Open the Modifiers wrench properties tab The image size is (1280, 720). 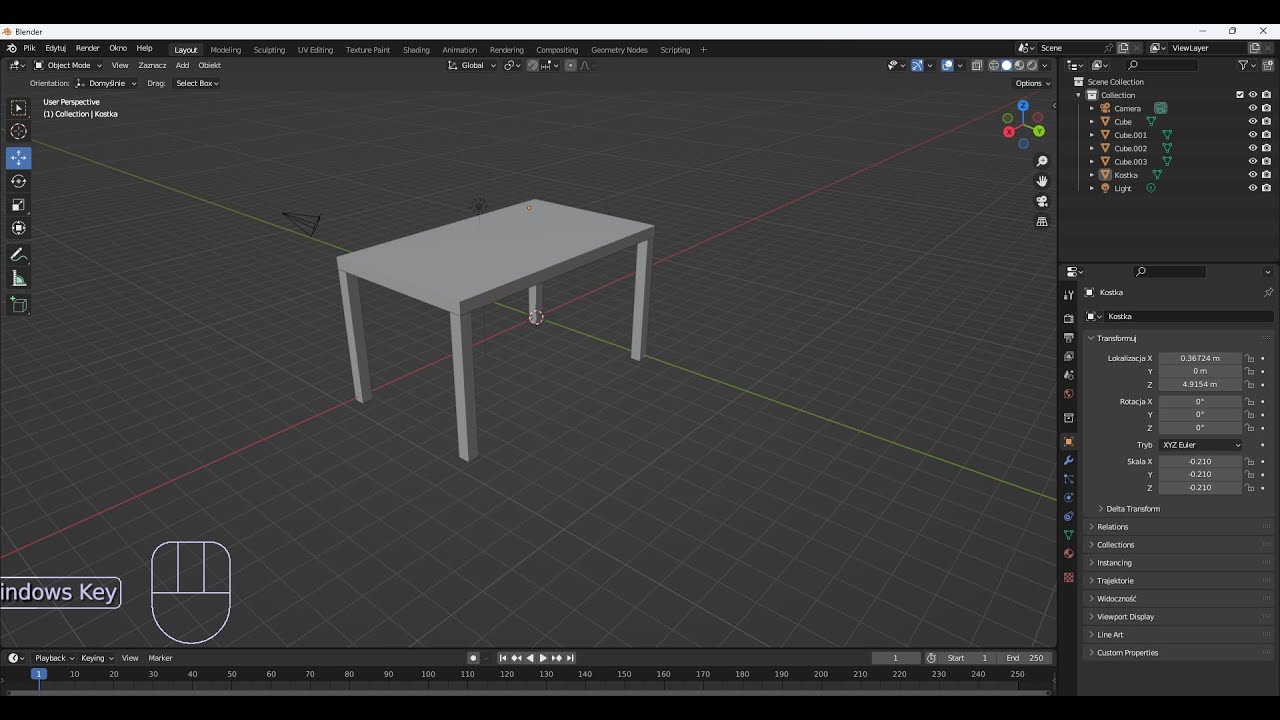point(1068,460)
